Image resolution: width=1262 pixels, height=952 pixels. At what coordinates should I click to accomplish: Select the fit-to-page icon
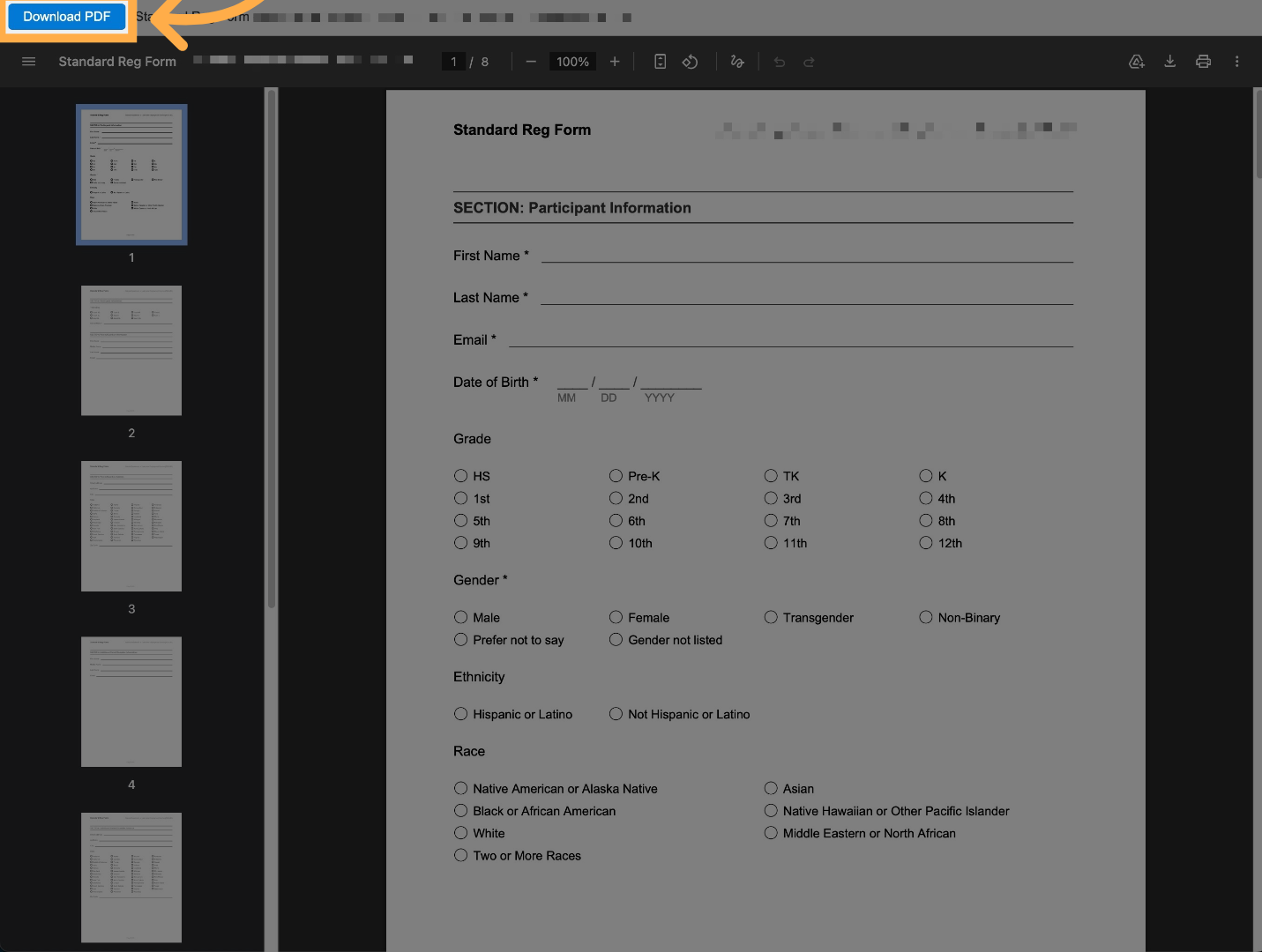click(660, 61)
